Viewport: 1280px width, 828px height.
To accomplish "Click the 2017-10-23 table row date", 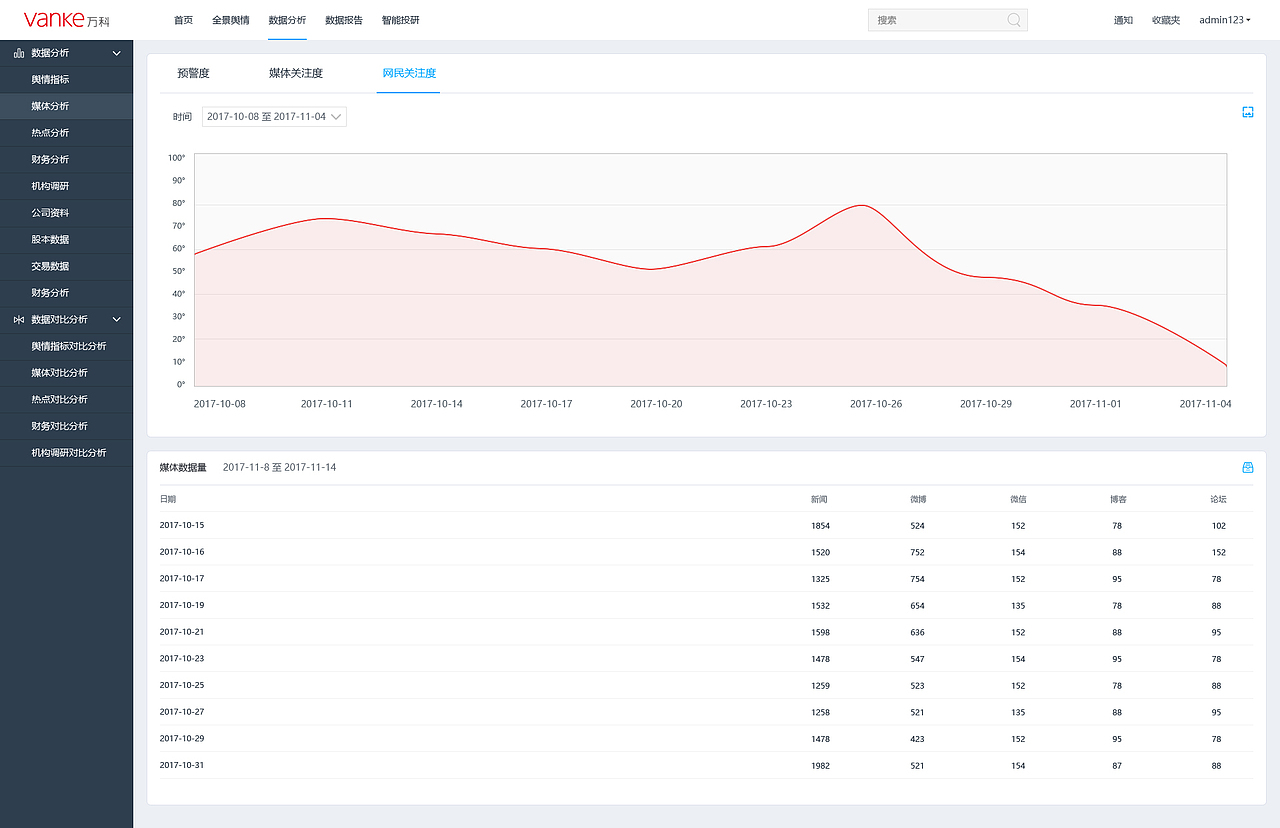I will [x=182, y=659].
